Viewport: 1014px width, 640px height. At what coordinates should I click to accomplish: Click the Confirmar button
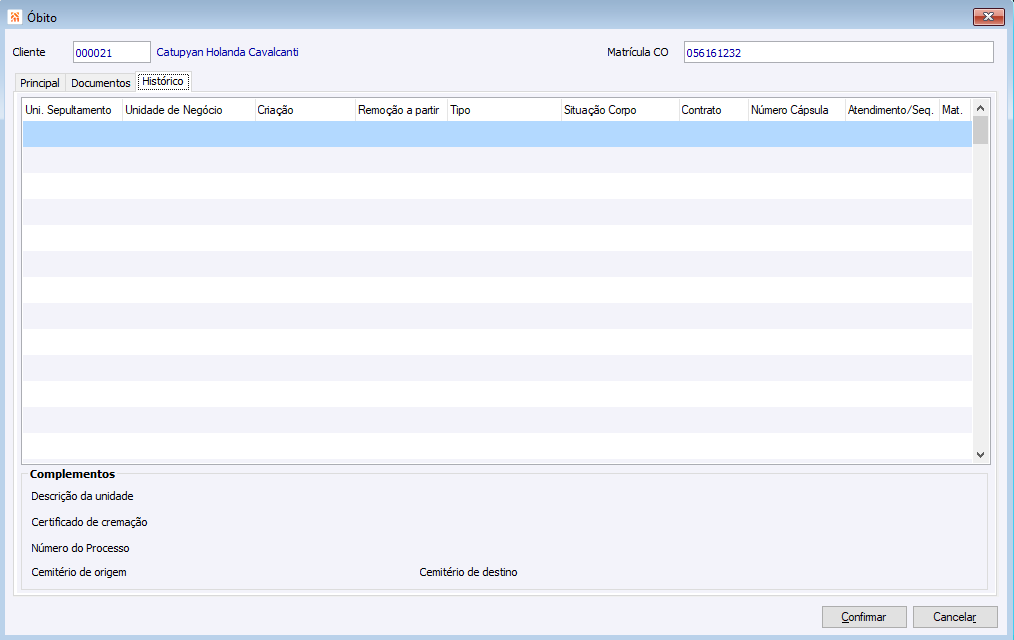[x=864, y=617]
